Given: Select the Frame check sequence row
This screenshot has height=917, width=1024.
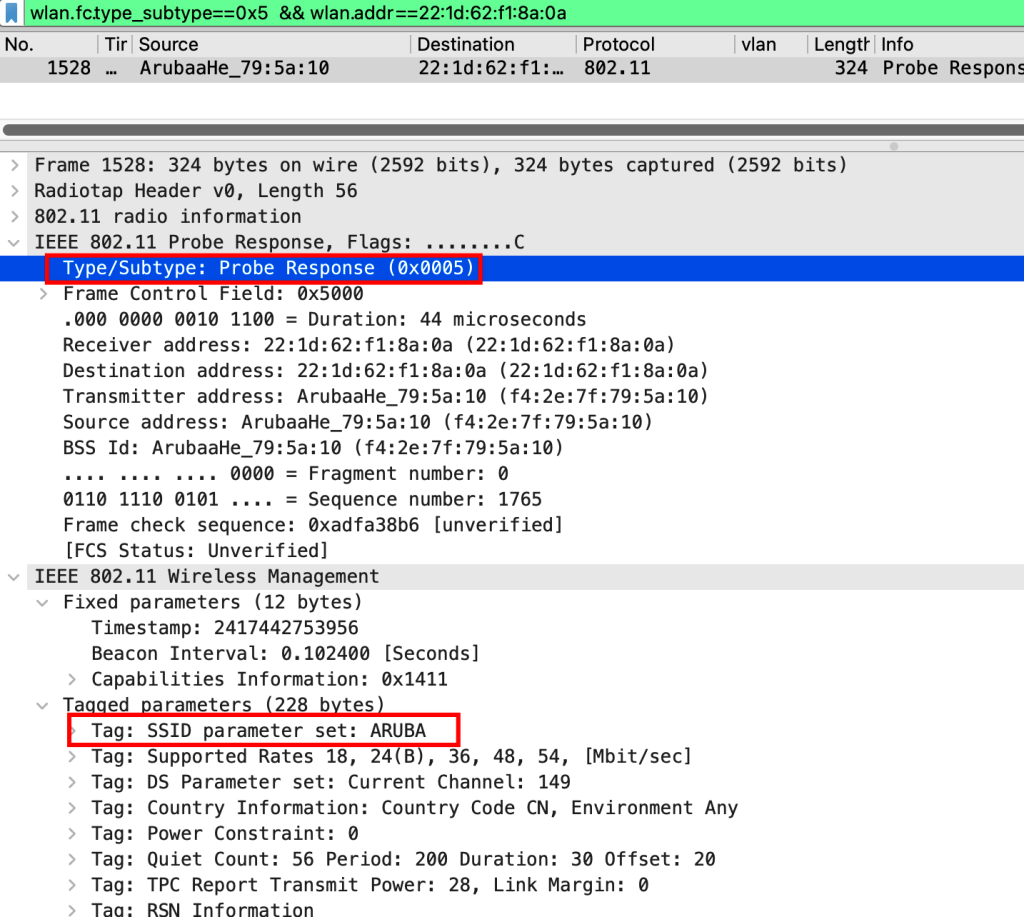Looking at the screenshot, I should click(x=512, y=525).
